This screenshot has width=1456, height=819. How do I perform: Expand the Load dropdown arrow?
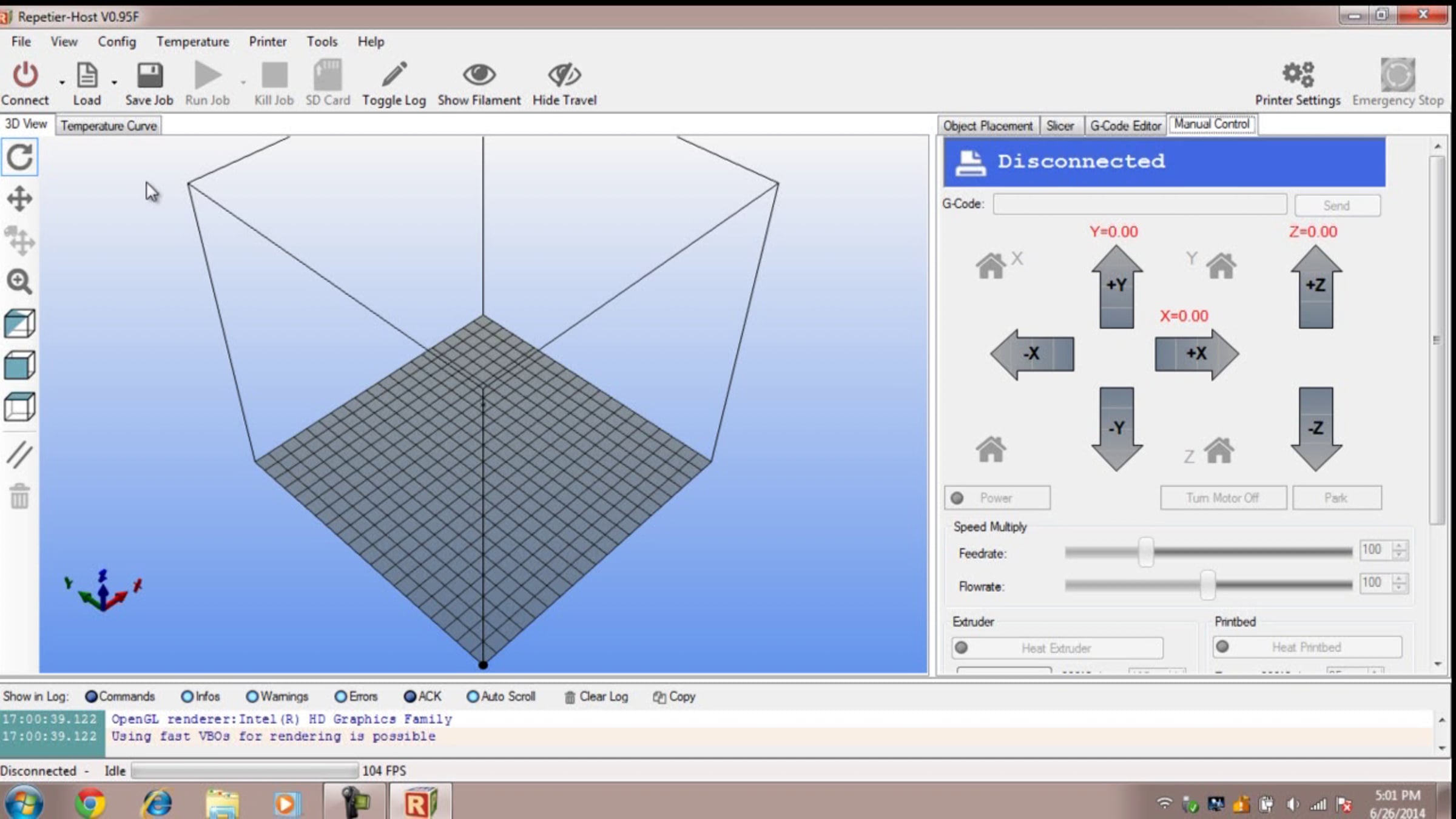114,82
